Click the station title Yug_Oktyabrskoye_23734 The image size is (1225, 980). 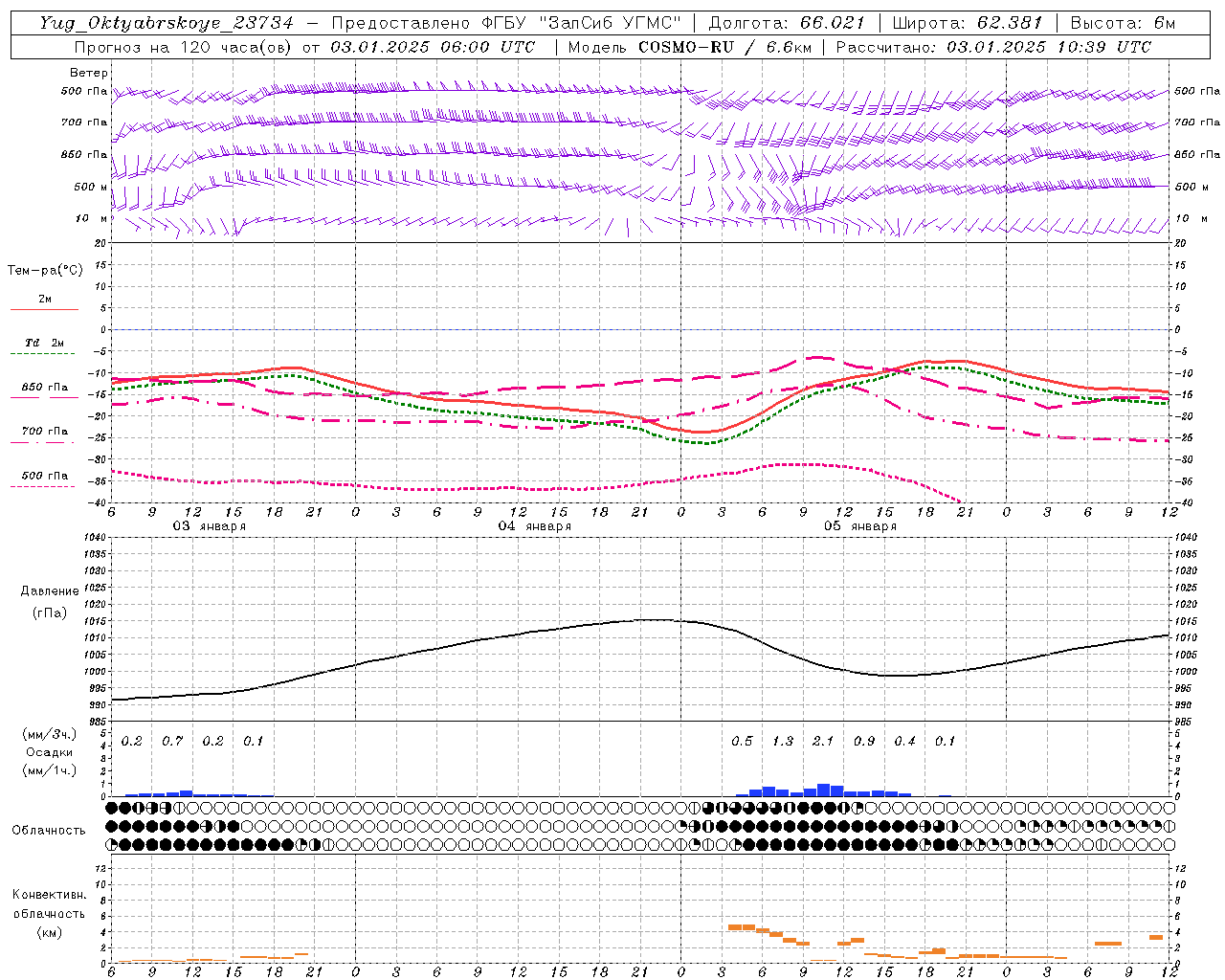167,23
